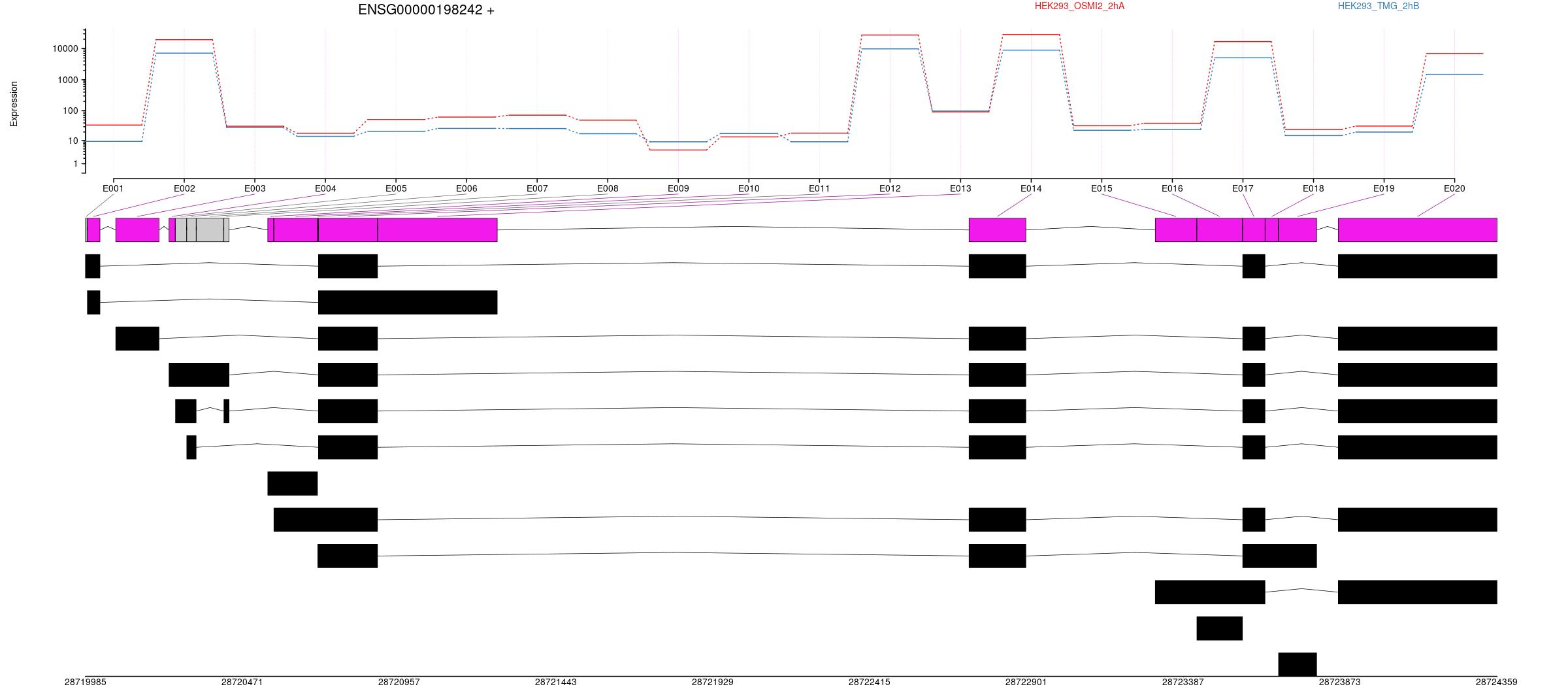Click exon label E001

pyautogui.click(x=113, y=188)
